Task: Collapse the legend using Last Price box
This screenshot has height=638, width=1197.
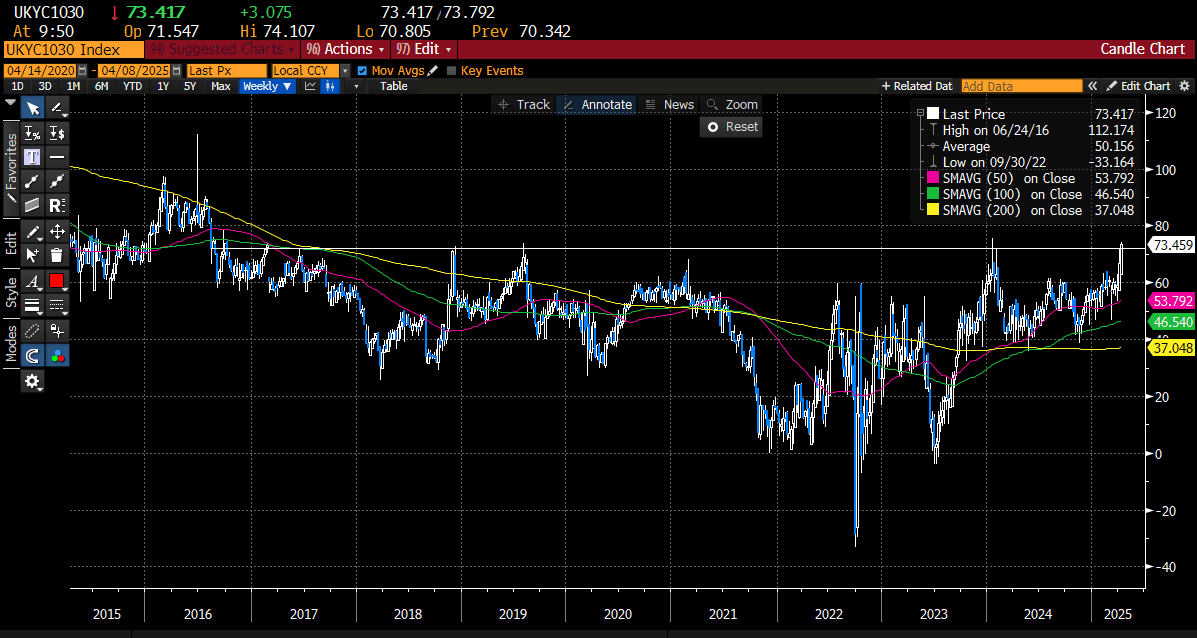Action: pyautogui.click(x=932, y=114)
